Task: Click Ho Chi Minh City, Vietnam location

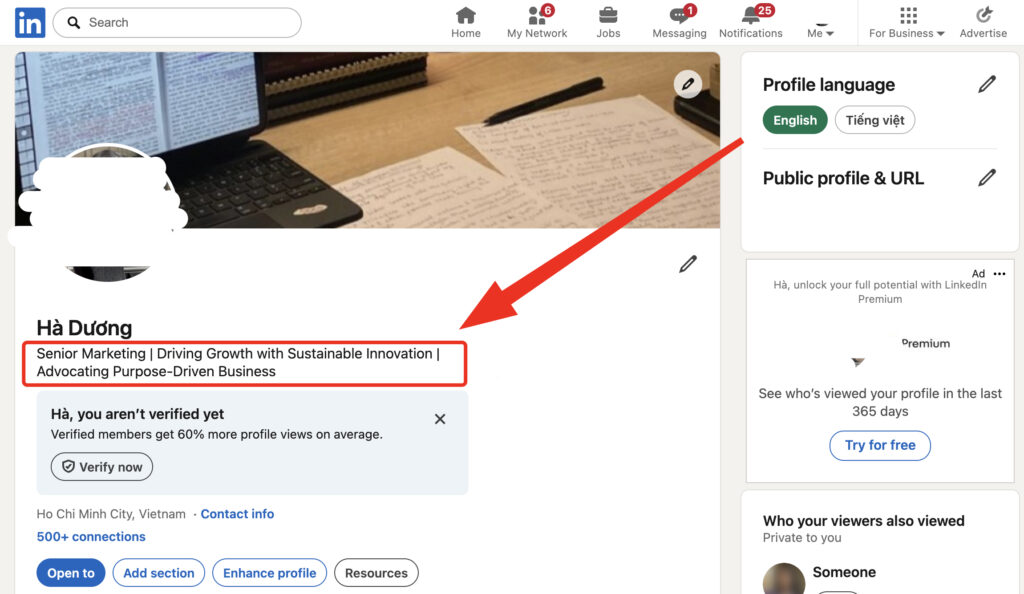Action: coord(111,514)
